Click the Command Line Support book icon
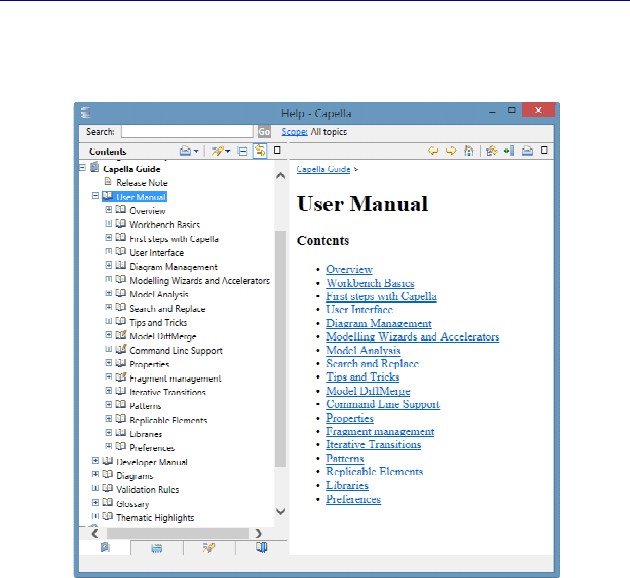Screen dimensions: 630x578 click(x=121, y=349)
